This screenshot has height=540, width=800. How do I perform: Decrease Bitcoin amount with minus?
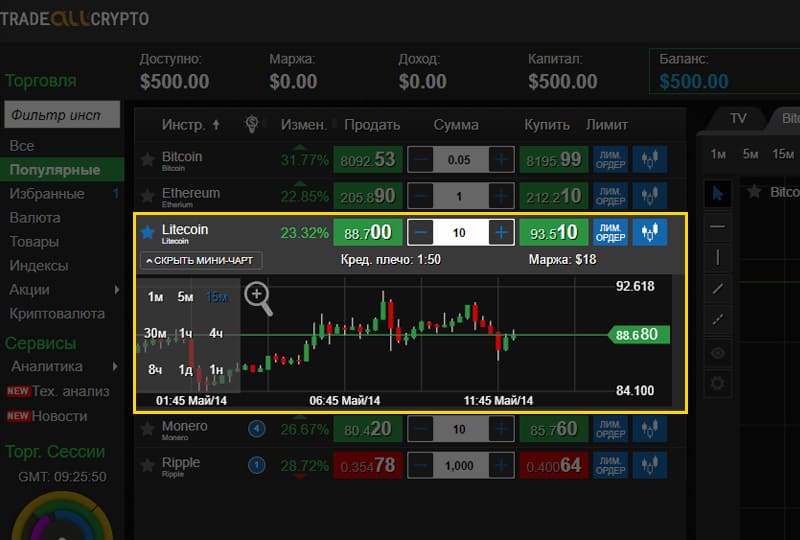[x=420, y=160]
